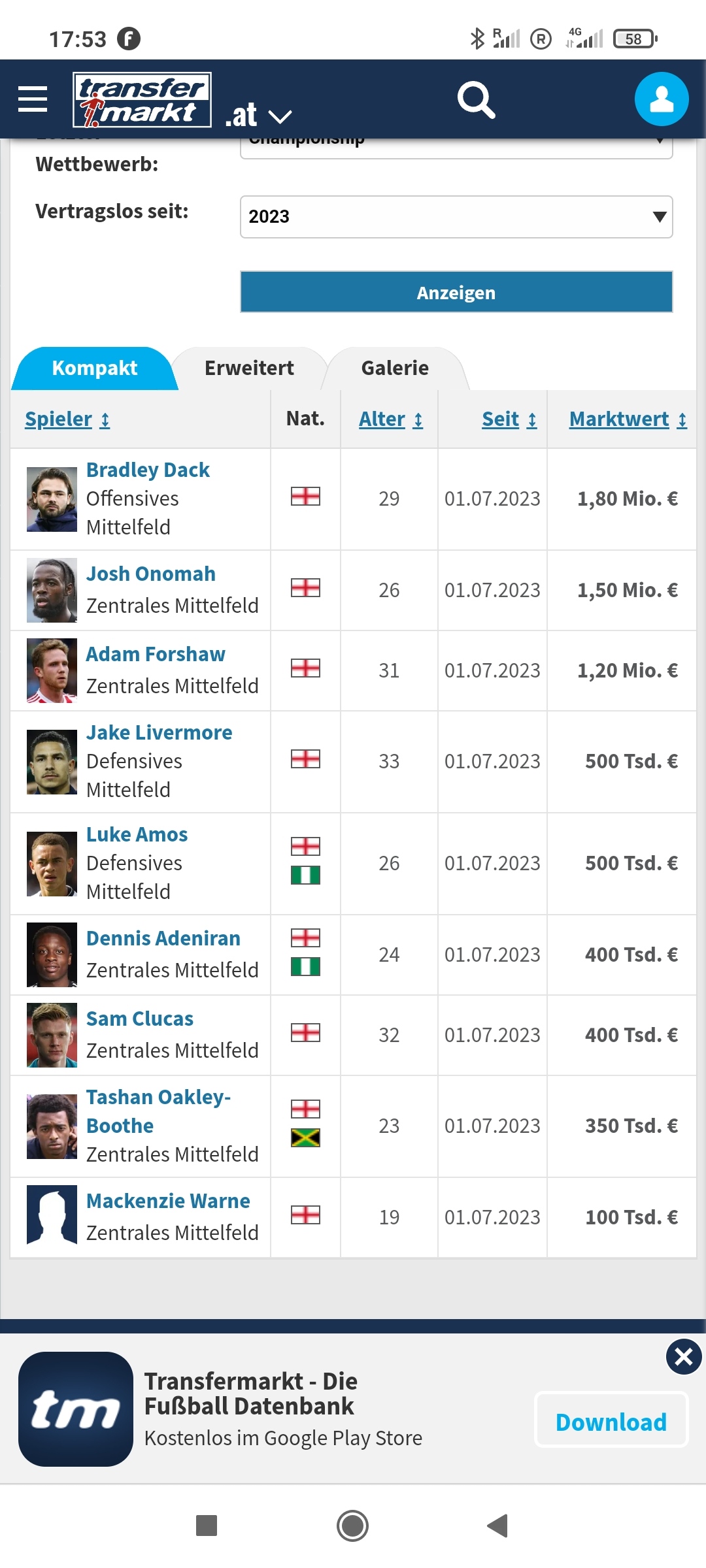Tap Android recent apps square
Viewport: 706px width, 1568px height.
[x=207, y=1526]
